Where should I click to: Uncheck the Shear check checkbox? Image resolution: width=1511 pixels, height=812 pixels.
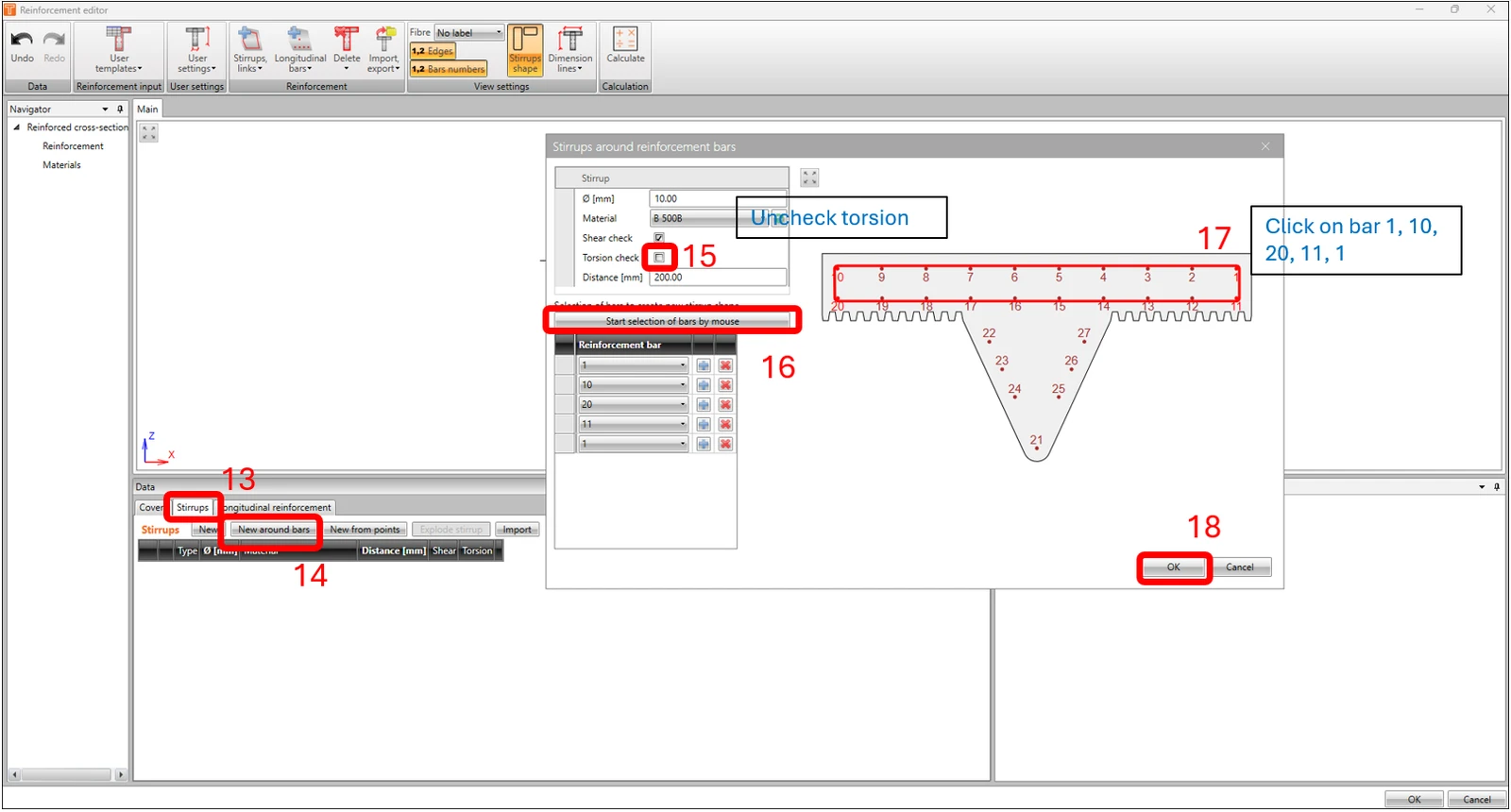pos(659,238)
